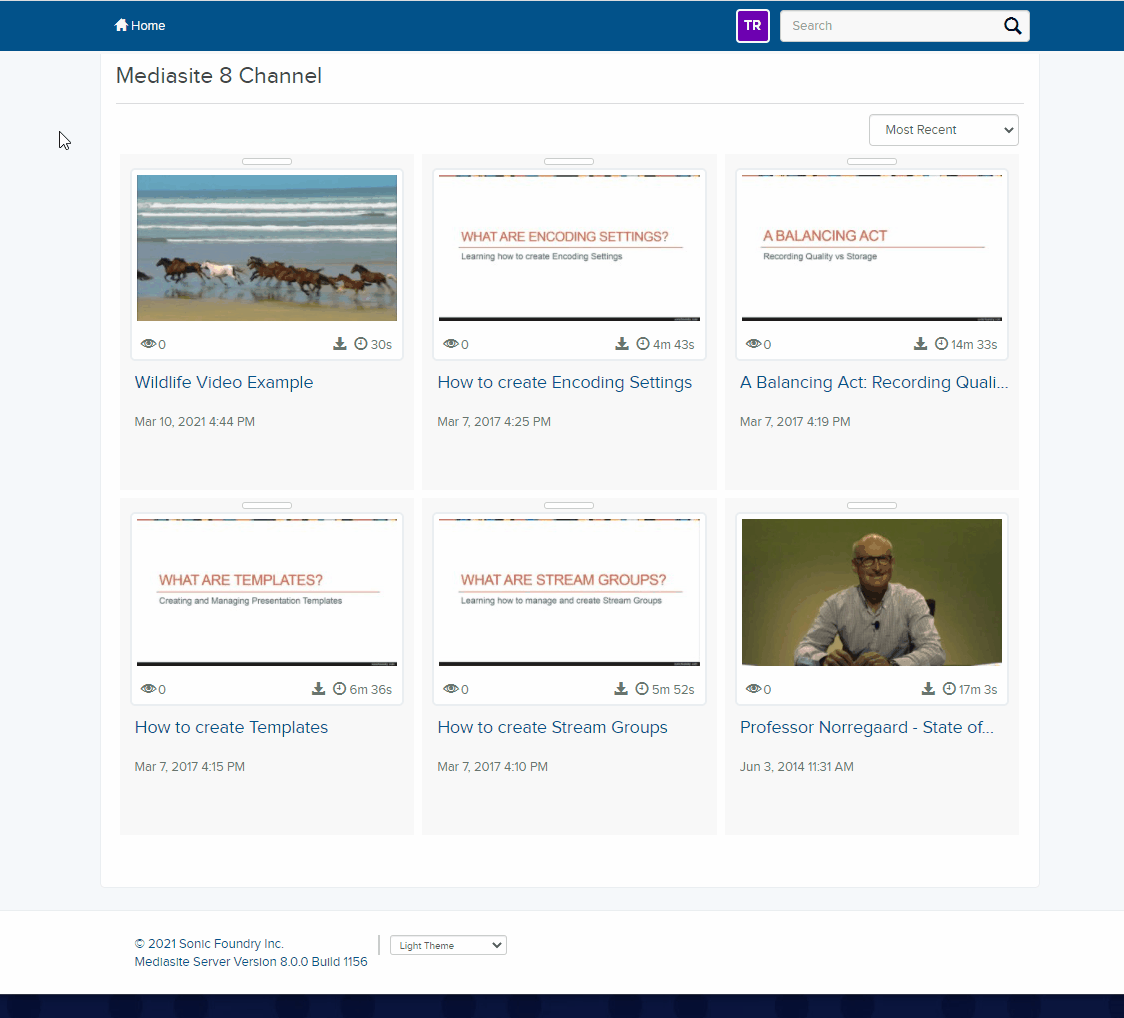
Task: Click the What Are Stream Groups thumbnail
Action: [569, 593]
